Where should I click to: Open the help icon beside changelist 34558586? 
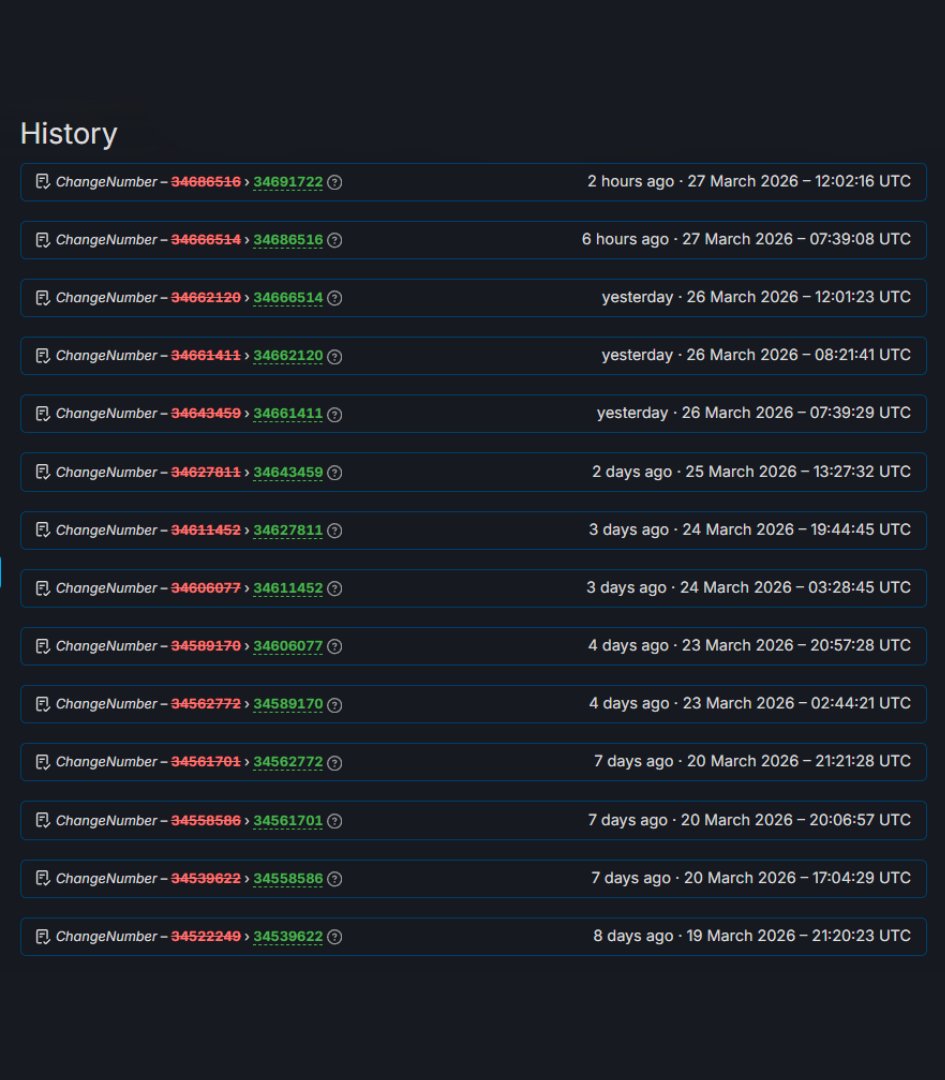(335, 879)
